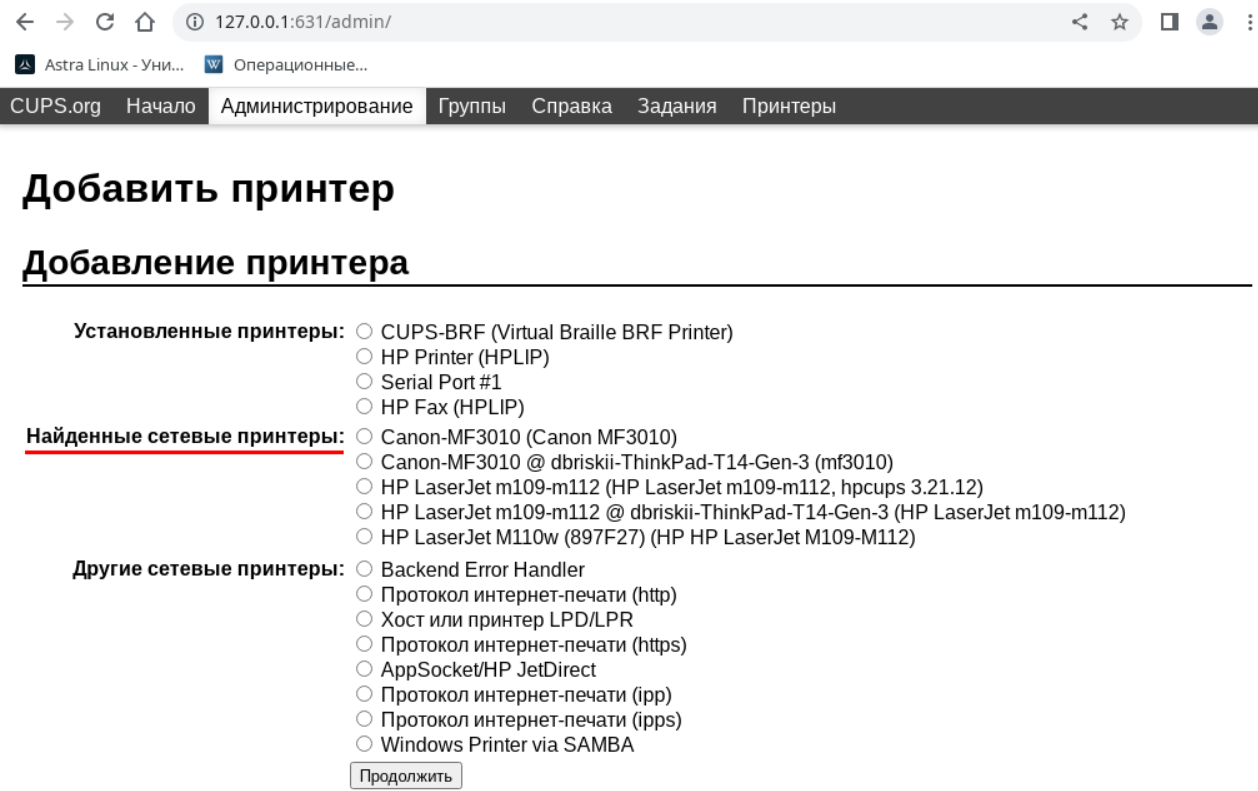Image resolution: width=1258 pixels, height=791 pixels.
Task: Go to the browser home page icon
Action: tap(145, 22)
